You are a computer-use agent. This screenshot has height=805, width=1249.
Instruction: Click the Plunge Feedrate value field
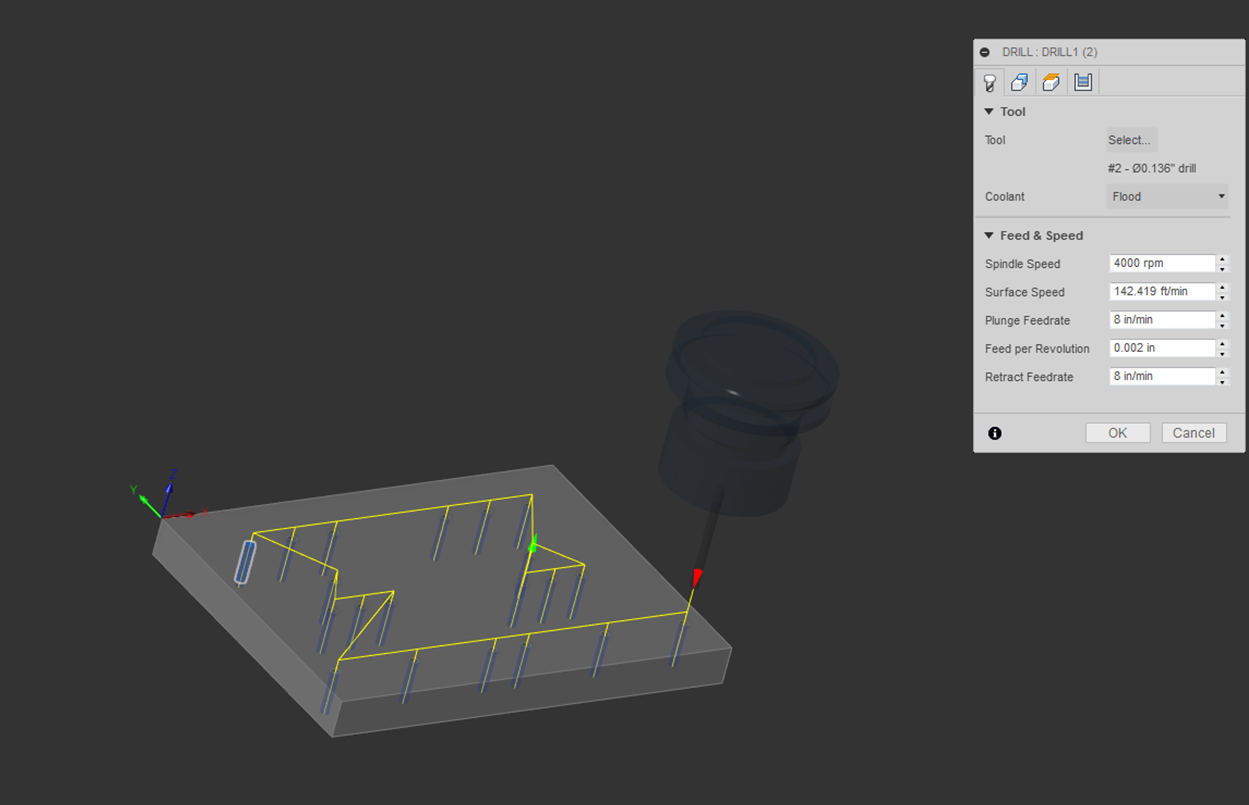[x=1162, y=321]
